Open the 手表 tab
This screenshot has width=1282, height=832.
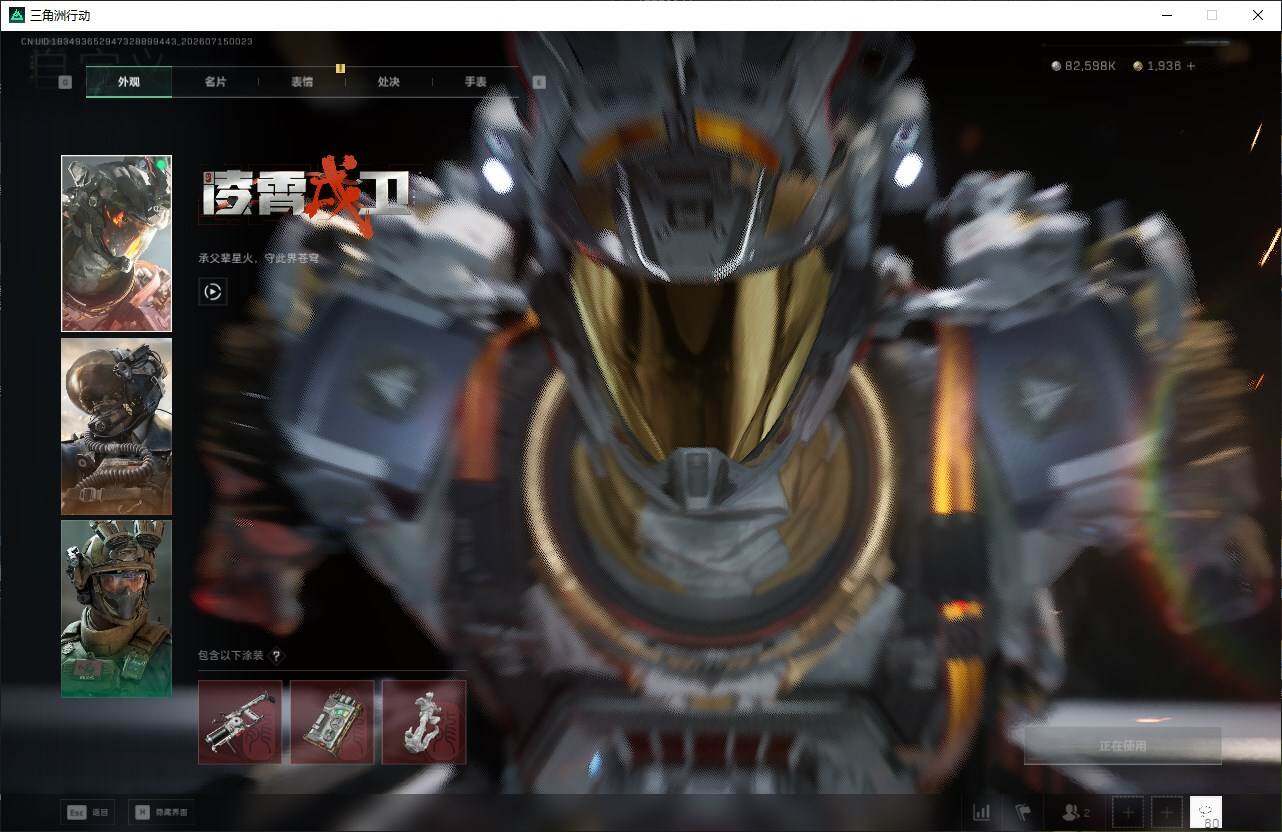[x=475, y=82]
